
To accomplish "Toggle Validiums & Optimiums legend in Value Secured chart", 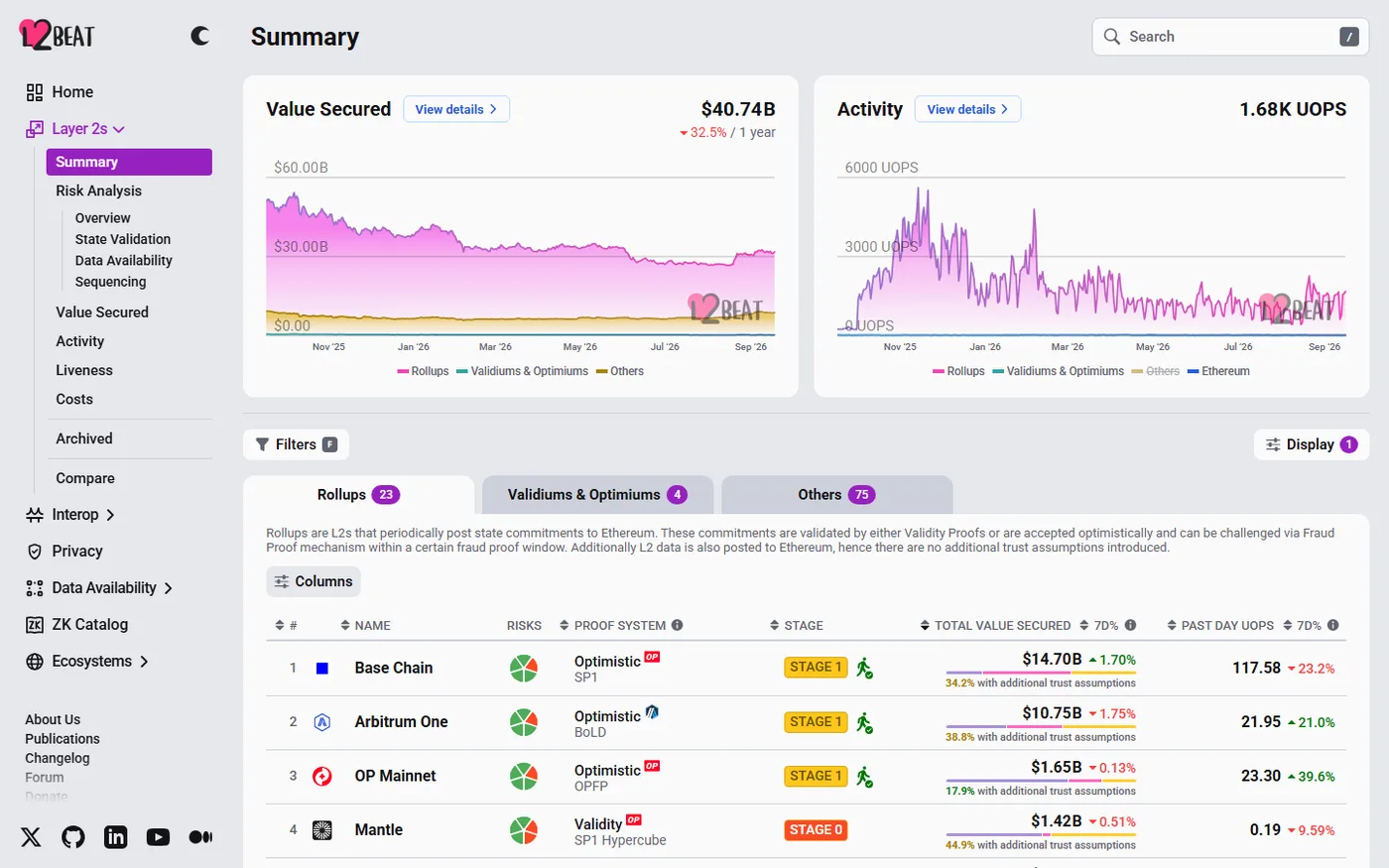I will click(x=523, y=371).
